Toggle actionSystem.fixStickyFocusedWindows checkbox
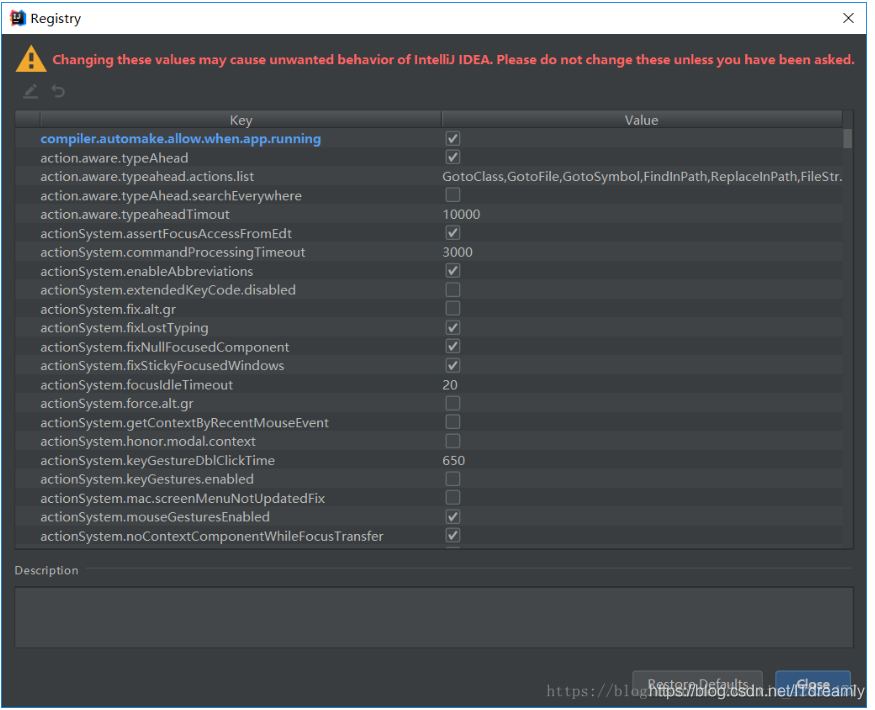 453,366
